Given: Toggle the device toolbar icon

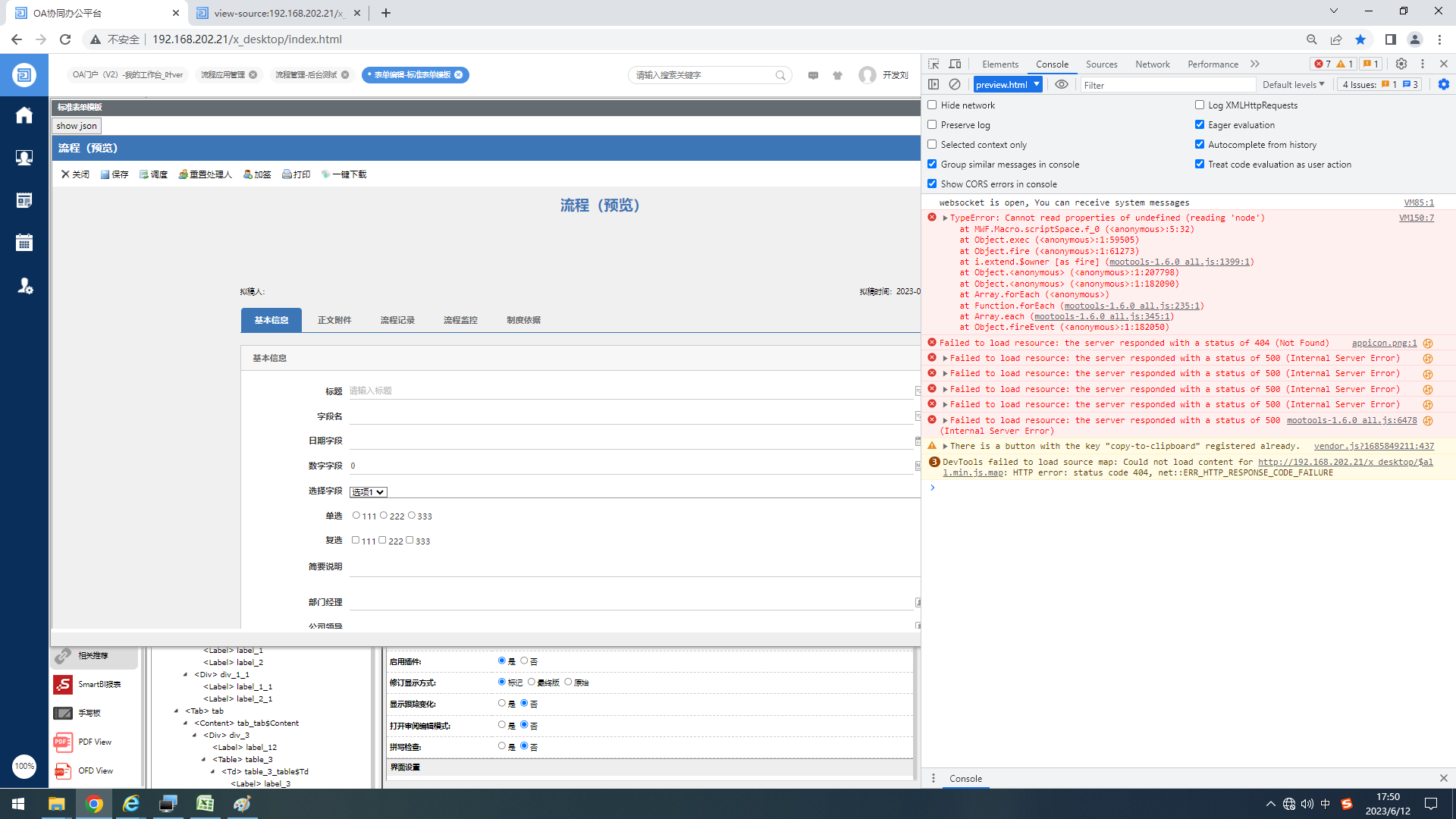Looking at the screenshot, I should [x=955, y=64].
